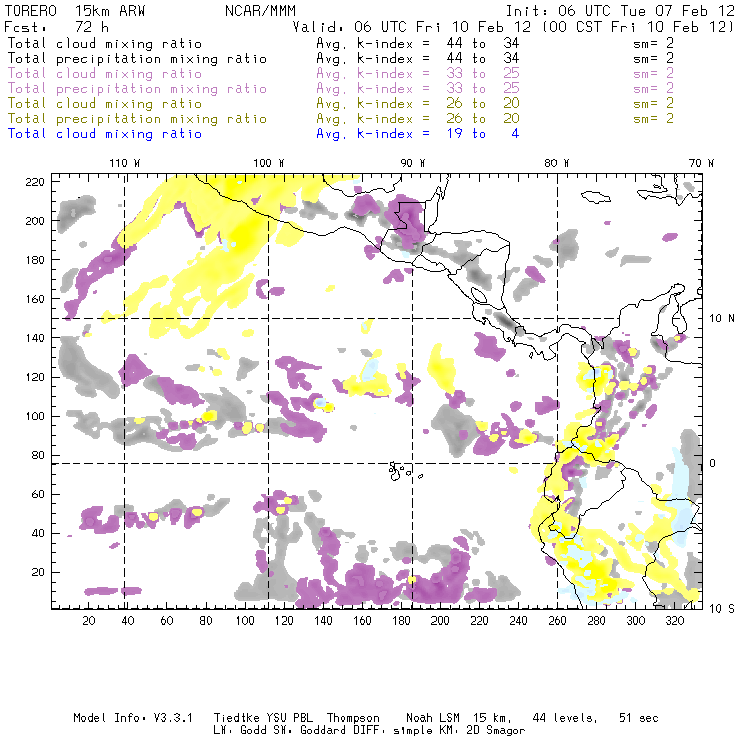Click the '10 N' latitude label
This screenshot has height=740, width=740.
point(722,319)
